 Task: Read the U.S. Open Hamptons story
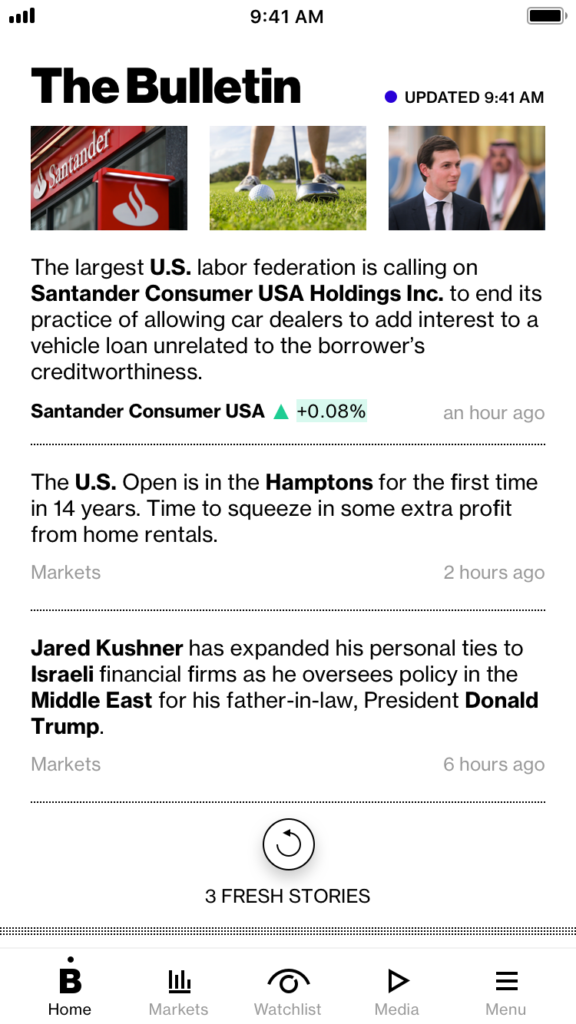(285, 509)
